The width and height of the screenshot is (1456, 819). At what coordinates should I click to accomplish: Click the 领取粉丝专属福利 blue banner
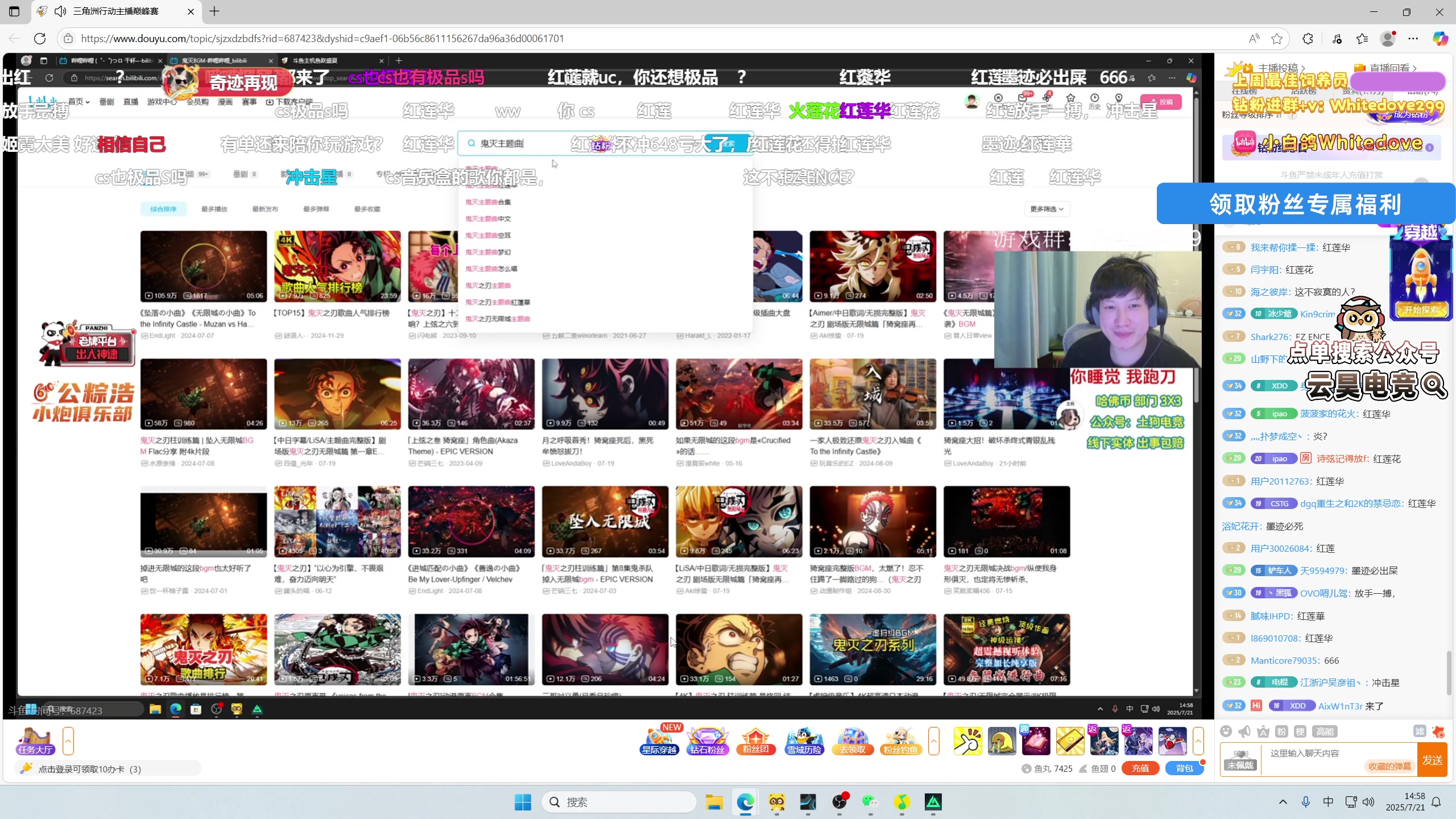click(1306, 204)
